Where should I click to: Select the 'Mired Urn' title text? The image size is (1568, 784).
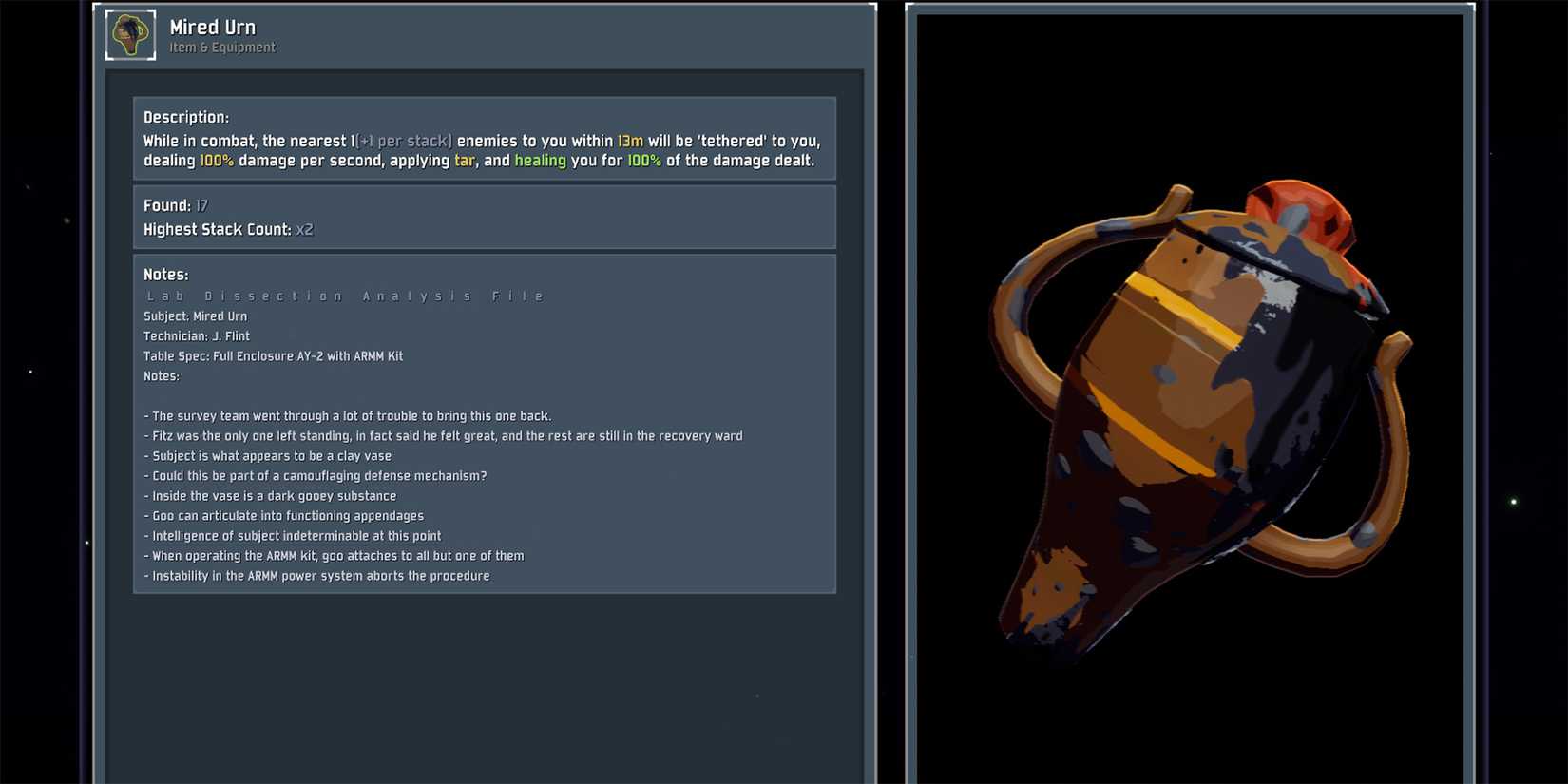pos(212,28)
